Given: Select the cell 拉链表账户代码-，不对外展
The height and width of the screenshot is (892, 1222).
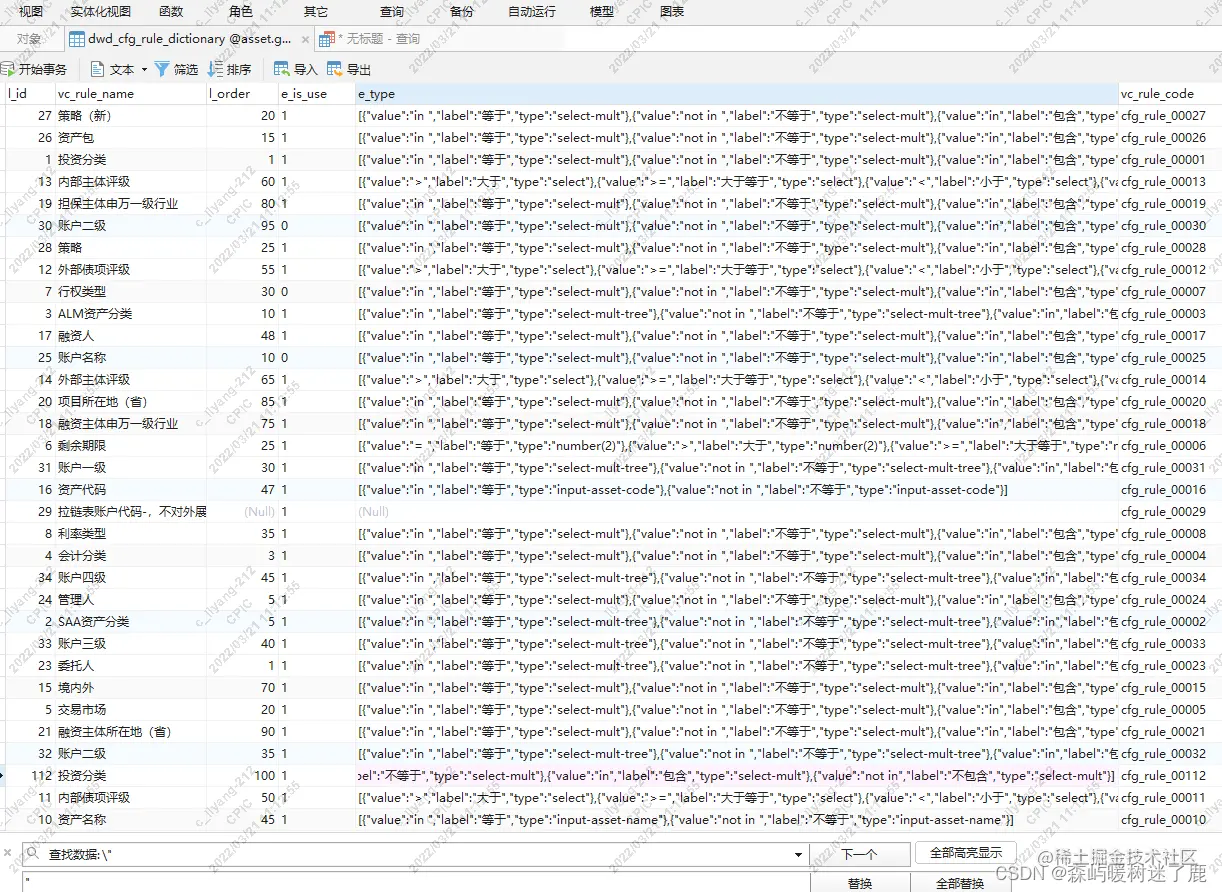Looking at the screenshot, I should point(130,512).
